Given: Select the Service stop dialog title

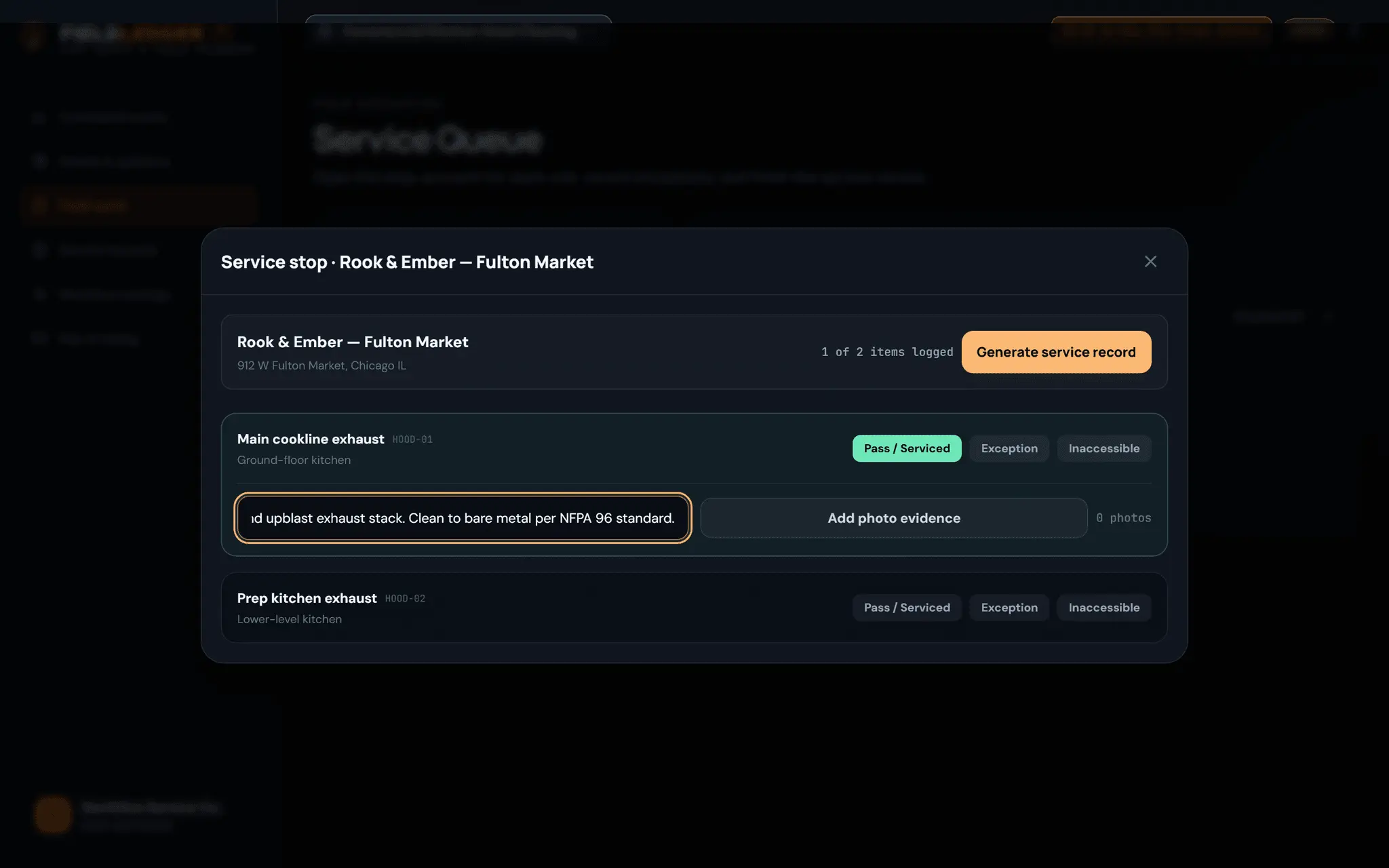Looking at the screenshot, I should (407, 262).
